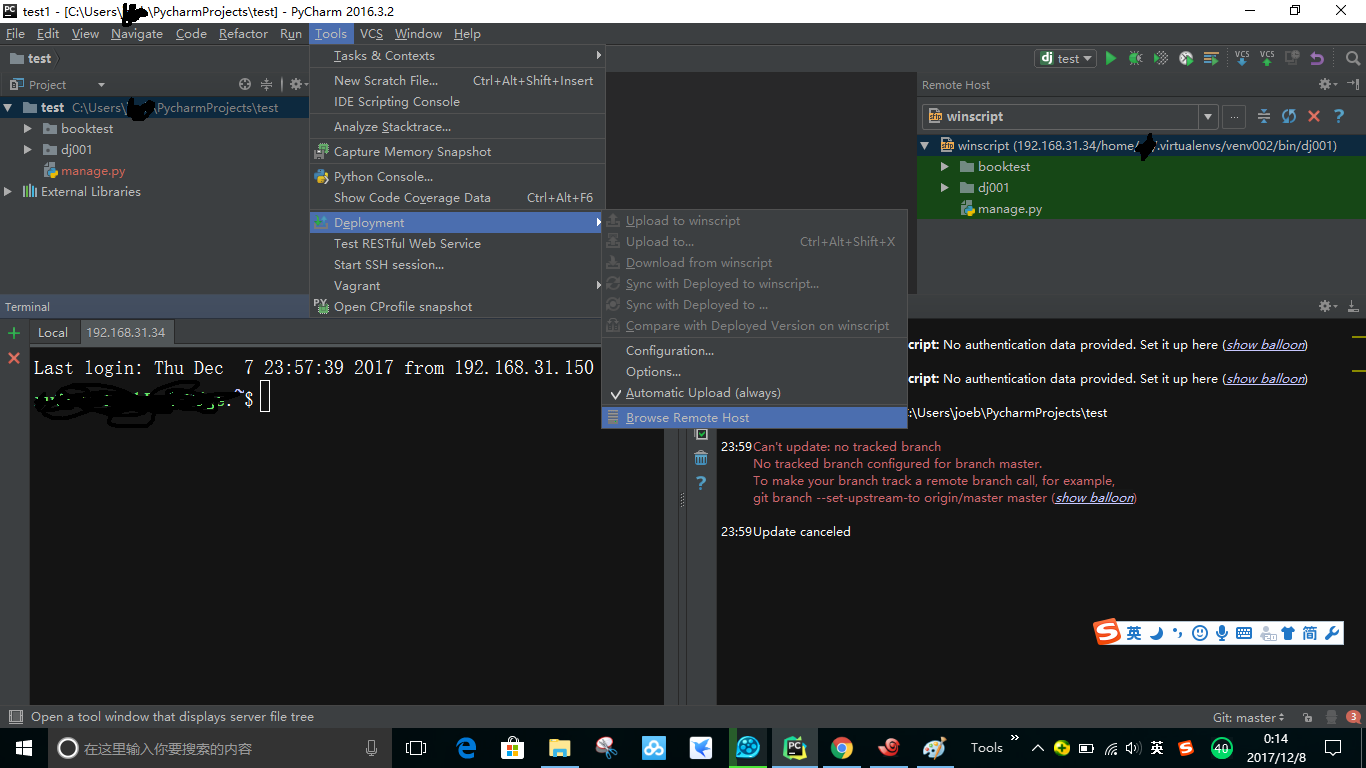
Task: Select manage.py in Remote Host tree
Action: [x=1010, y=209]
